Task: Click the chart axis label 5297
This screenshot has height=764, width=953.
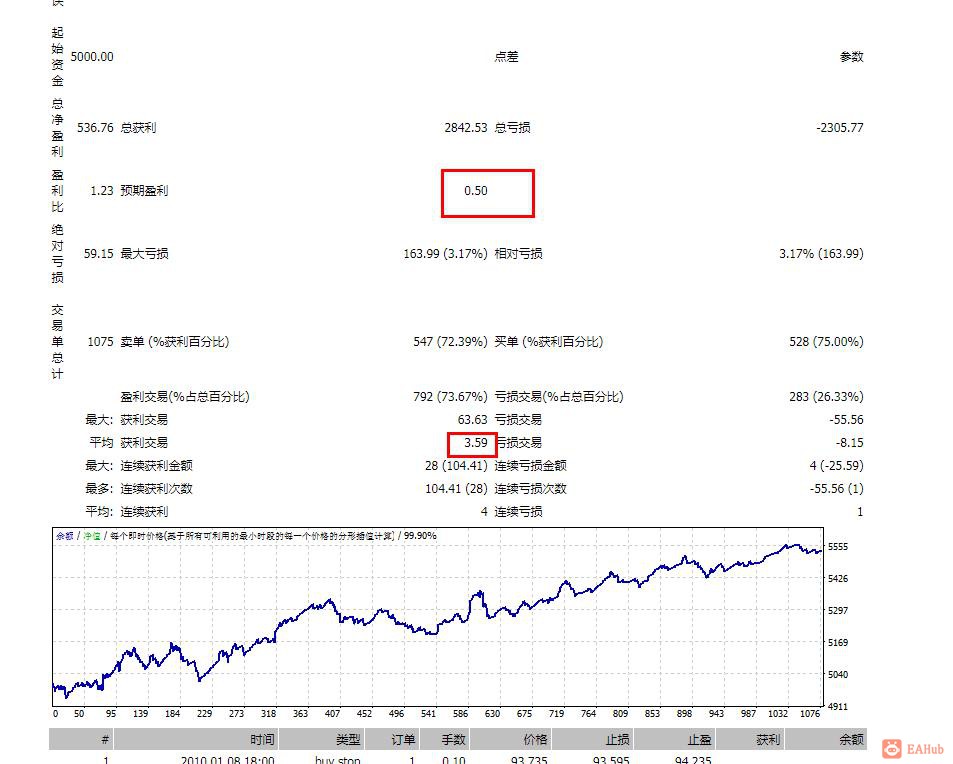Action: pyautogui.click(x=838, y=611)
